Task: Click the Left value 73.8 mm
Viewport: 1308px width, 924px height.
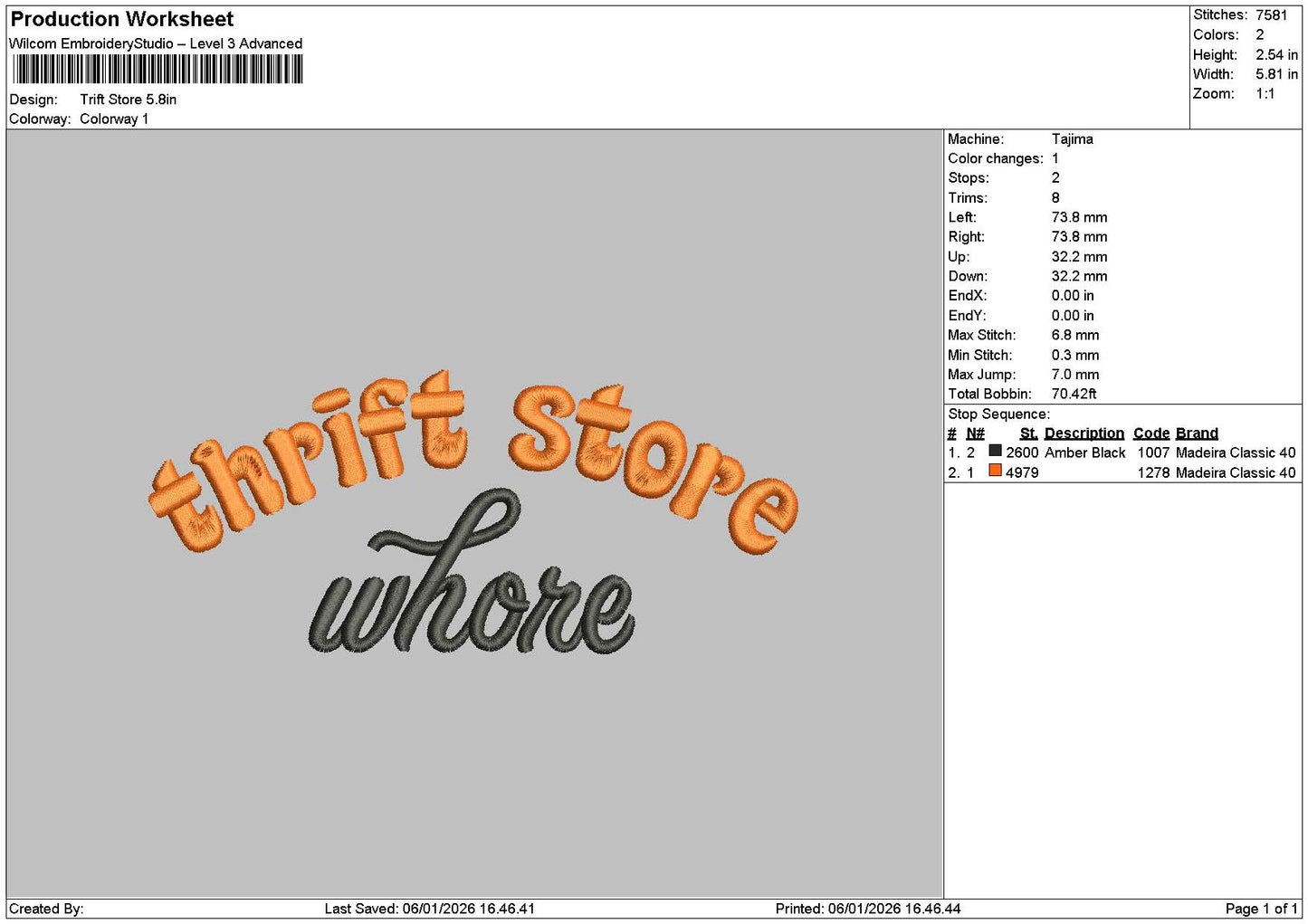Action: tap(1079, 217)
